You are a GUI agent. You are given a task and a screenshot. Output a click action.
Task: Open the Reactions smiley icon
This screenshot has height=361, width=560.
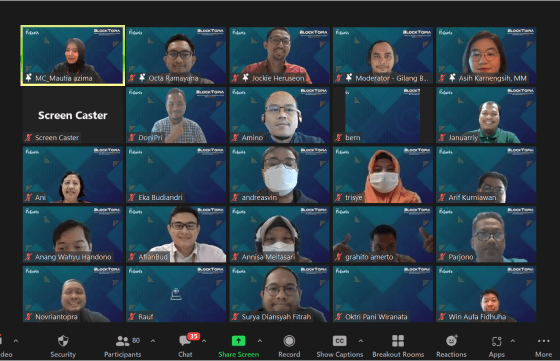click(451, 341)
